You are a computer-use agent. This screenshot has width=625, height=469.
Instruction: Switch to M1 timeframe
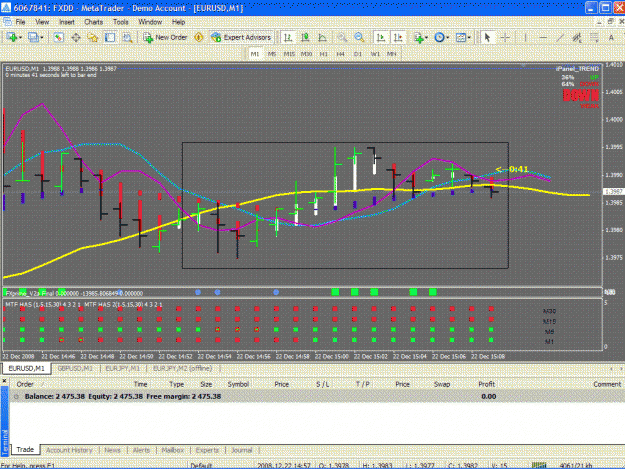point(255,54)
